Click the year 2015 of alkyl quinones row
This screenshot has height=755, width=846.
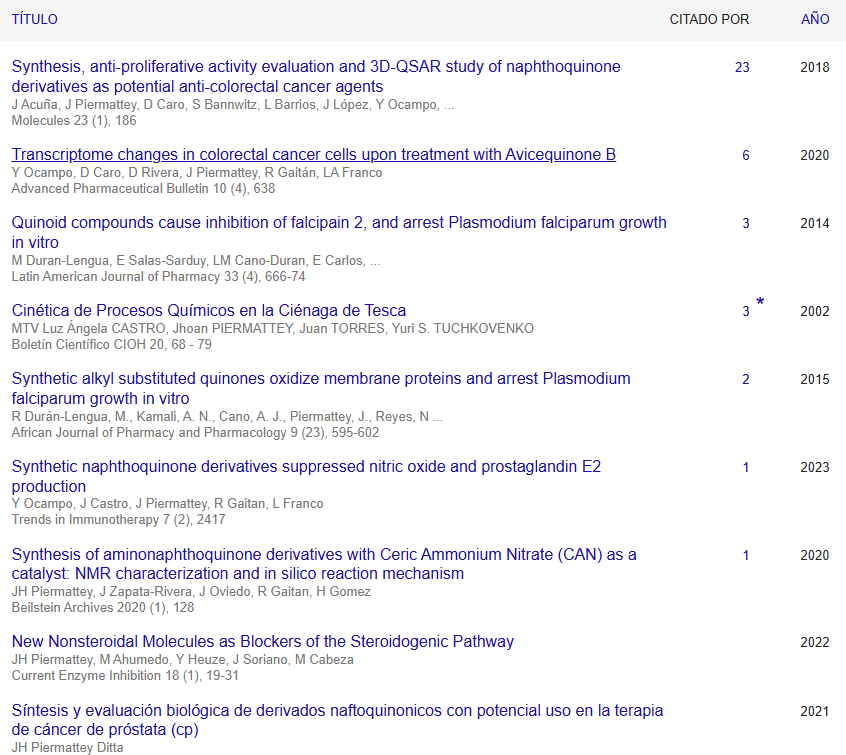point(815,379)
